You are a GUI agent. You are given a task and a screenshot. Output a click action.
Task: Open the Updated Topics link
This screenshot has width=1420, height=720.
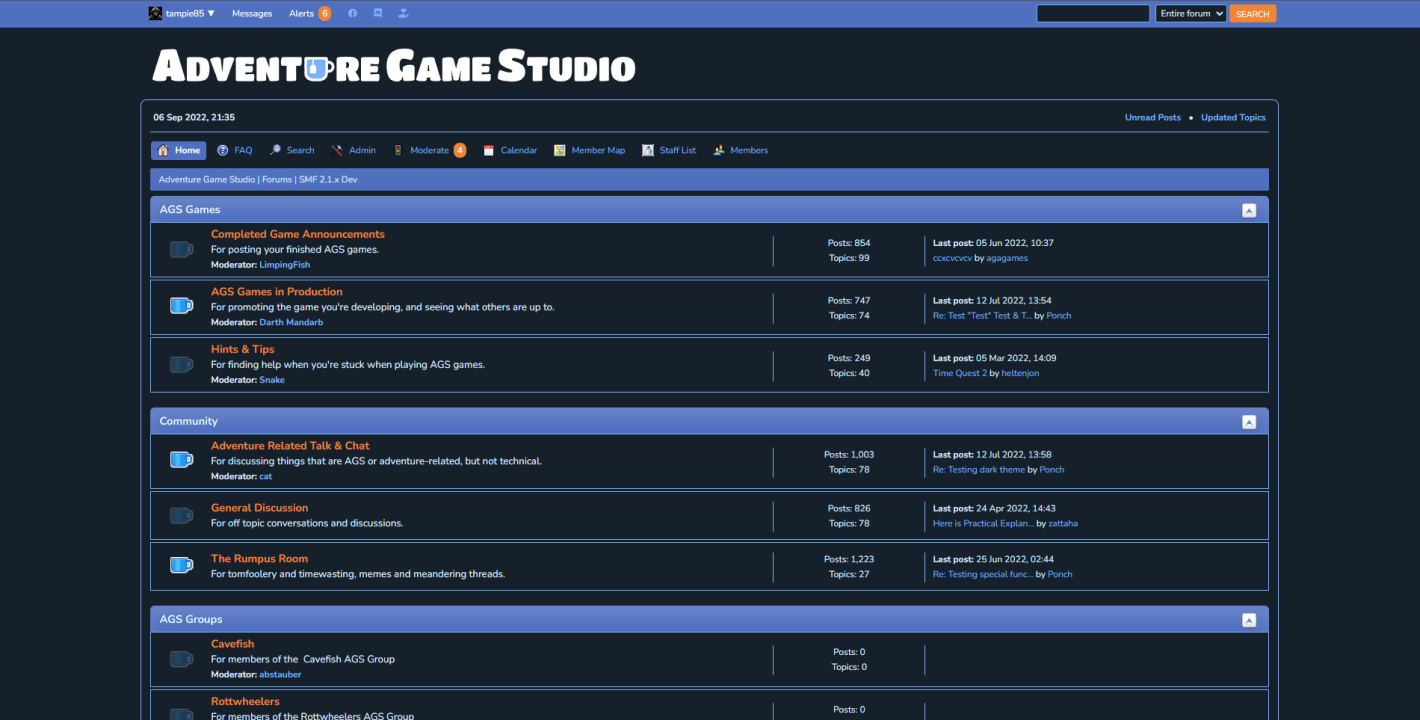tap(1233, 117)
